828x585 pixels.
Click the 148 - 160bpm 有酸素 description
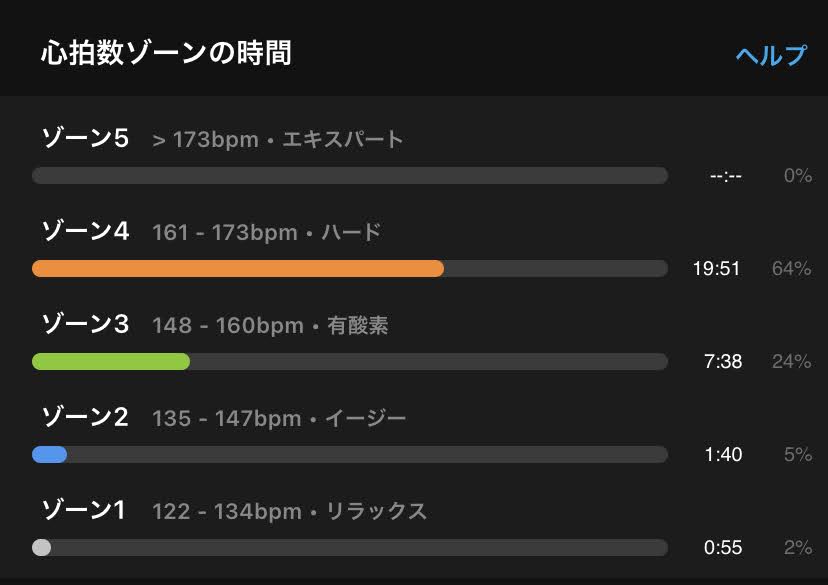270,325
